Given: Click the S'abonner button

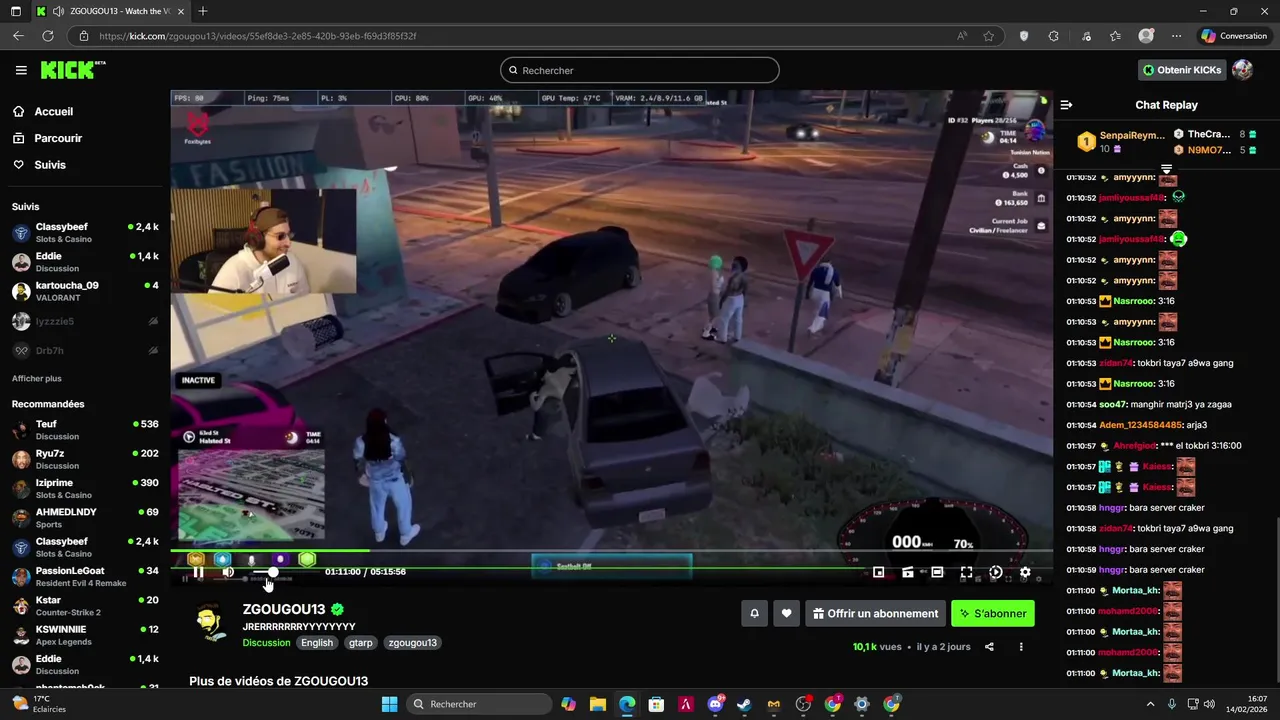Looking at the screenshot, I should click(x=993, y=613).
